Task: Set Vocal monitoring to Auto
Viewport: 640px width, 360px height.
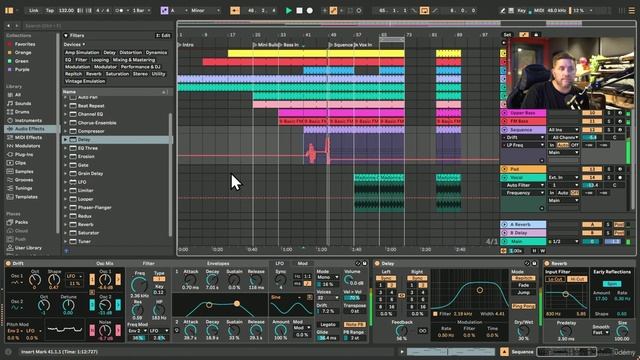Action: pyautogui.click(x=563, y=193)
